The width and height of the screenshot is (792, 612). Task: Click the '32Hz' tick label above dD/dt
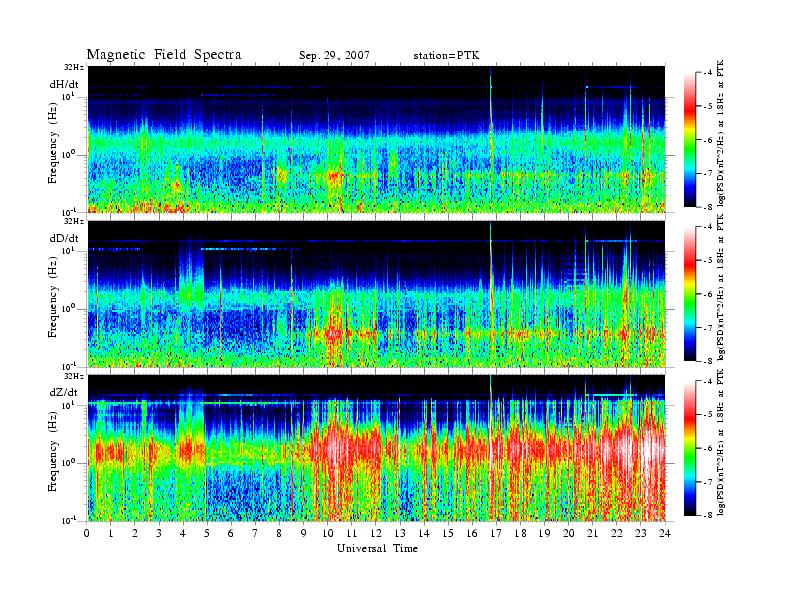pyautogui.click(x=74, y=221)
